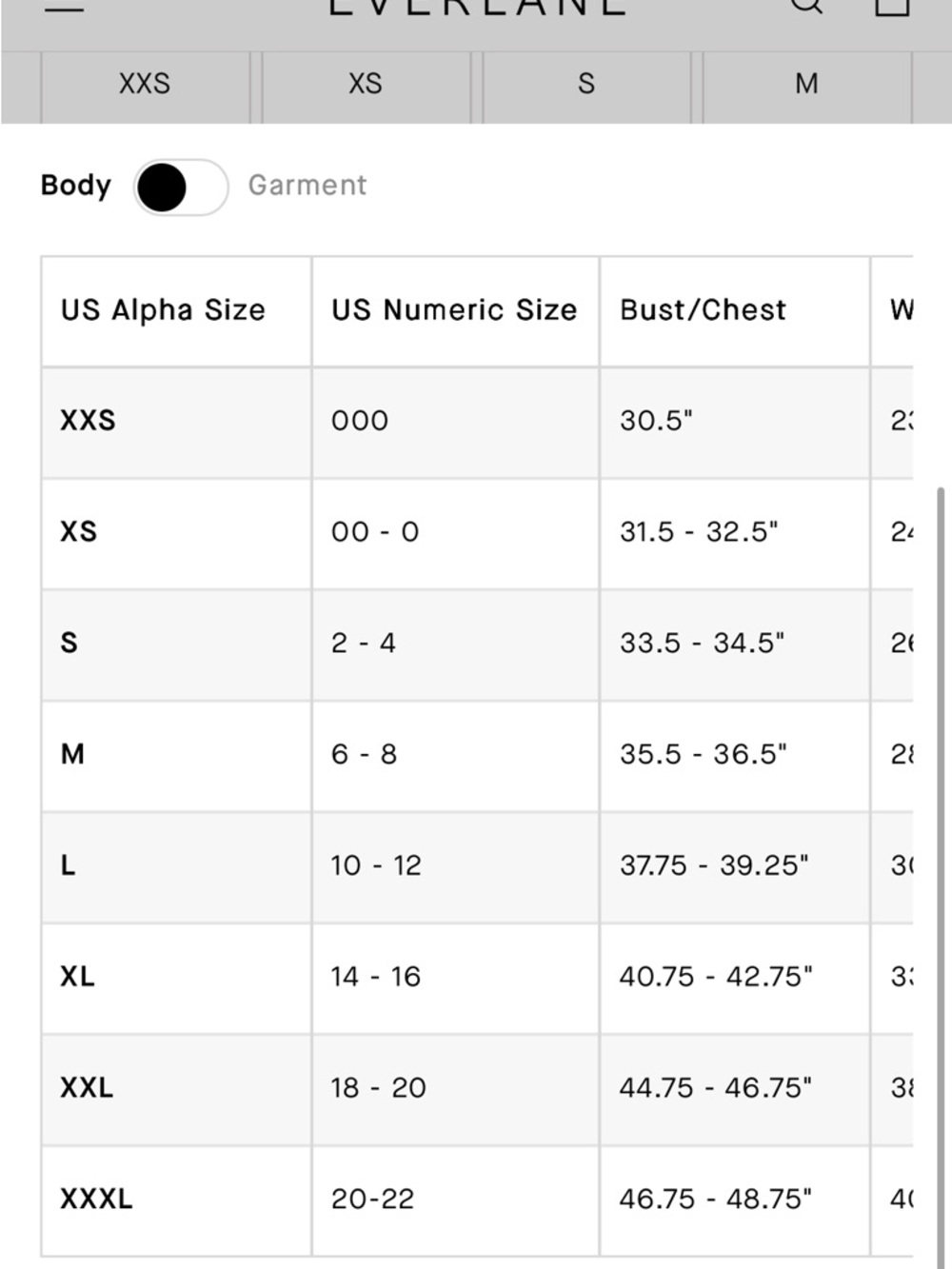Select the XXL row label

(87, 1087)
